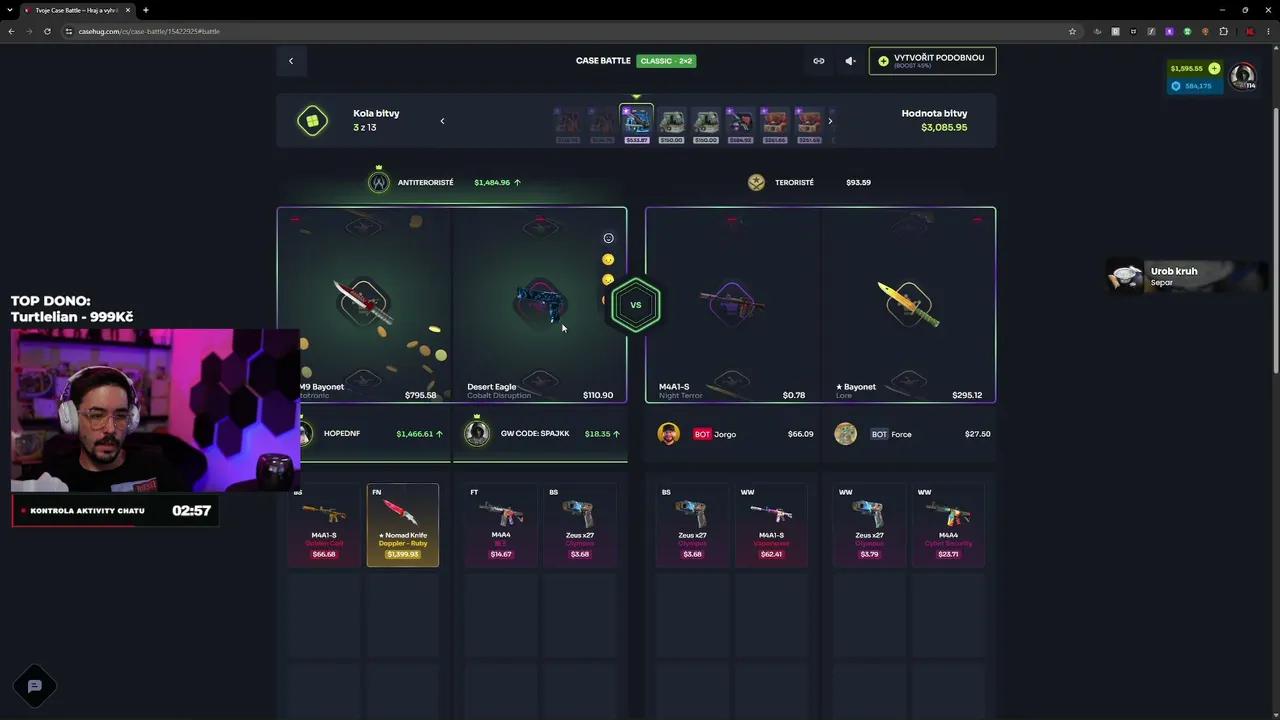
Task: Open the browser Extensions puzzle icon
Action: (1223, 31)
